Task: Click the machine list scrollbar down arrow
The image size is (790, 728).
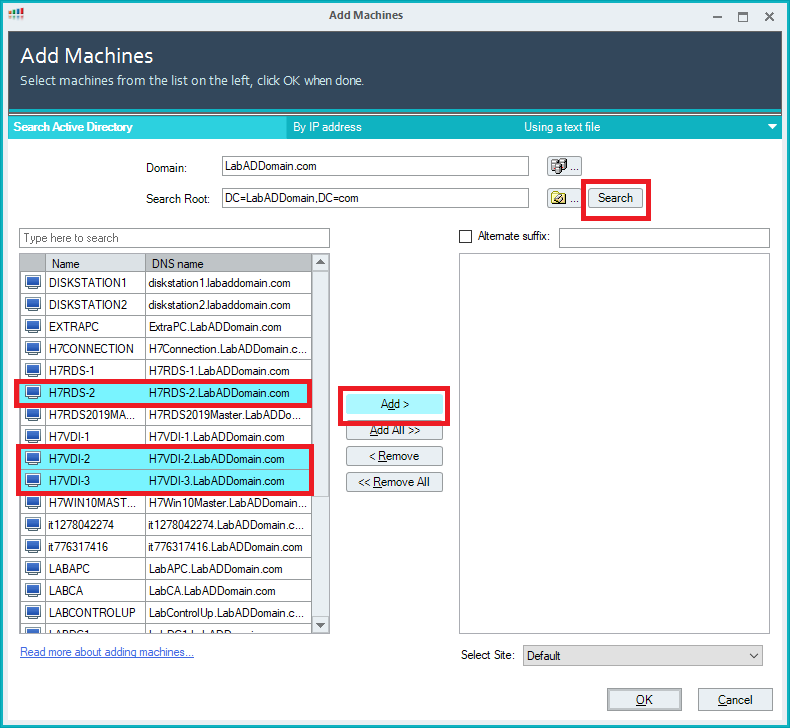Action: click(x=321, y=625)
